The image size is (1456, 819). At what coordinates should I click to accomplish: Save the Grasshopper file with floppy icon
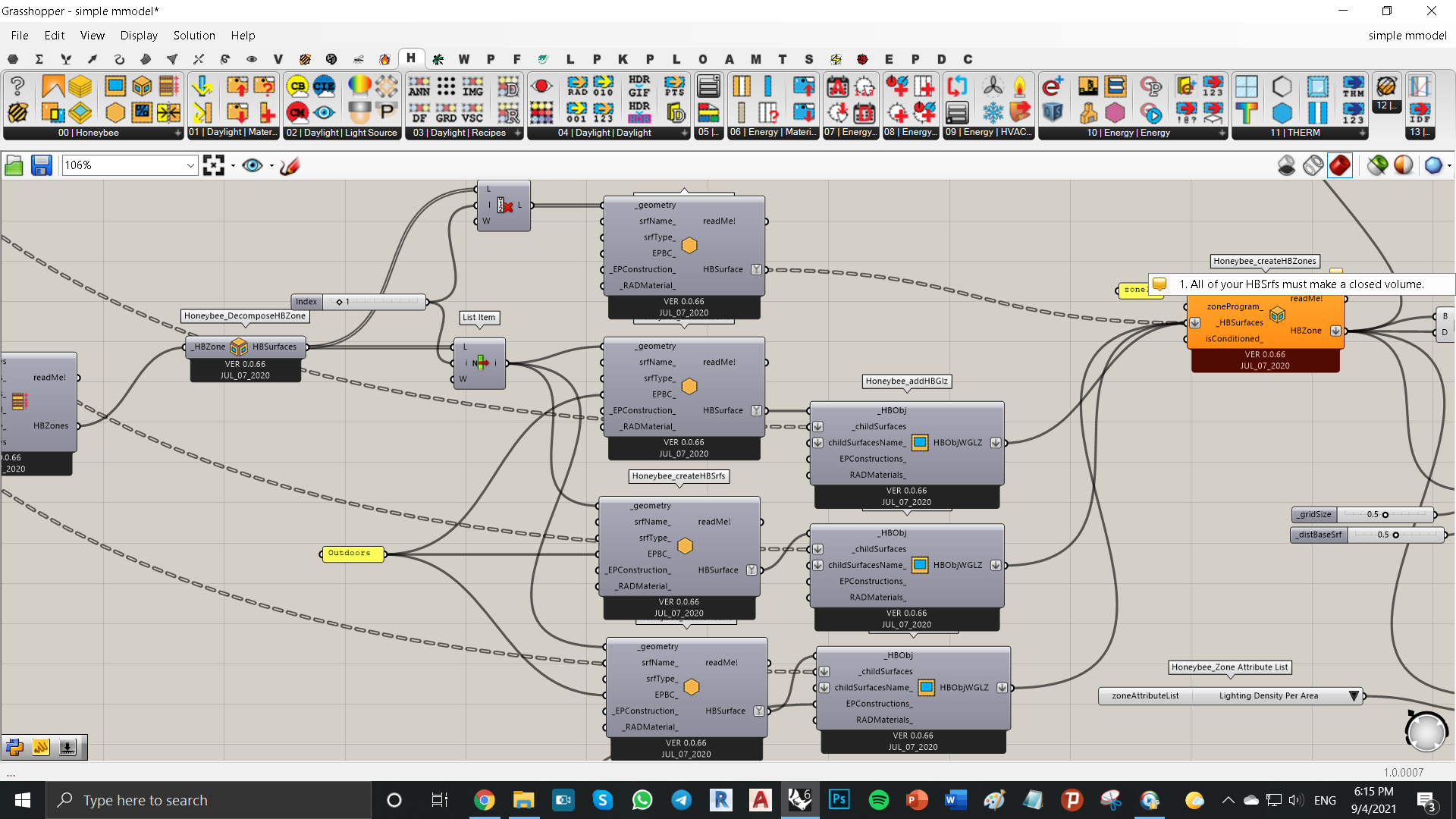[x=41, y=165]
